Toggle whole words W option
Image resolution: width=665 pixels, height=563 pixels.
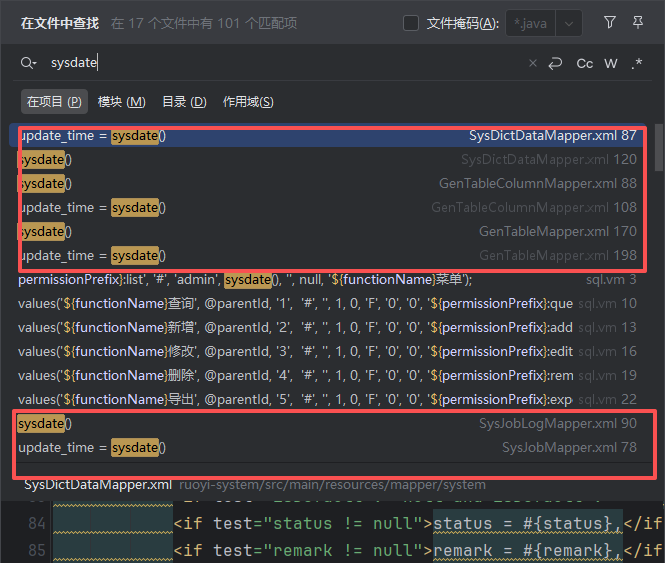[611, 64]
